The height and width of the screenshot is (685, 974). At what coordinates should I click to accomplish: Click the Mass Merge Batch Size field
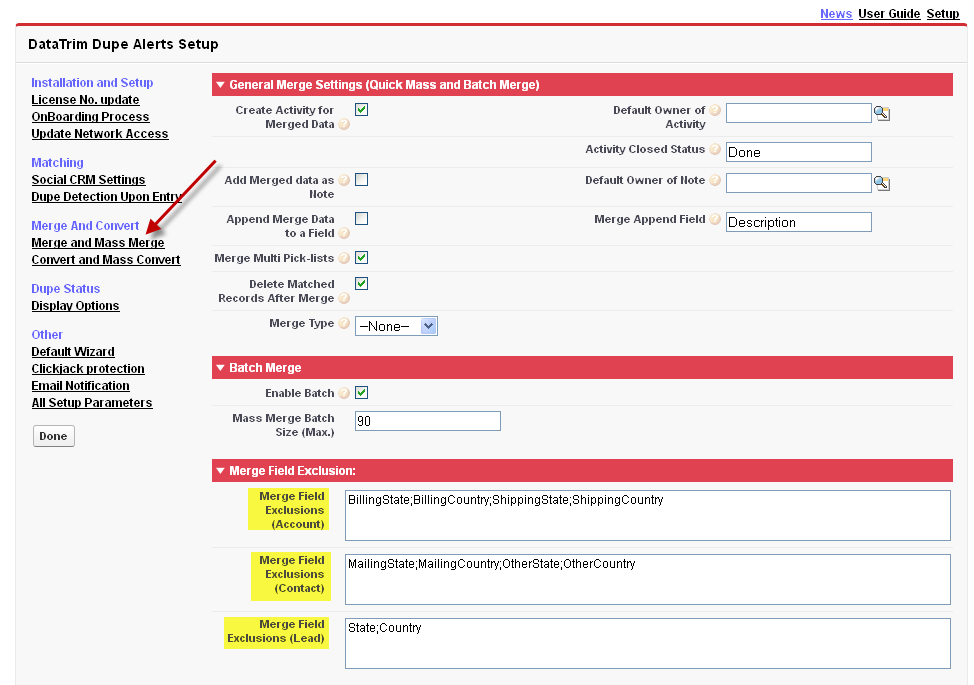[x=427, y=421]
